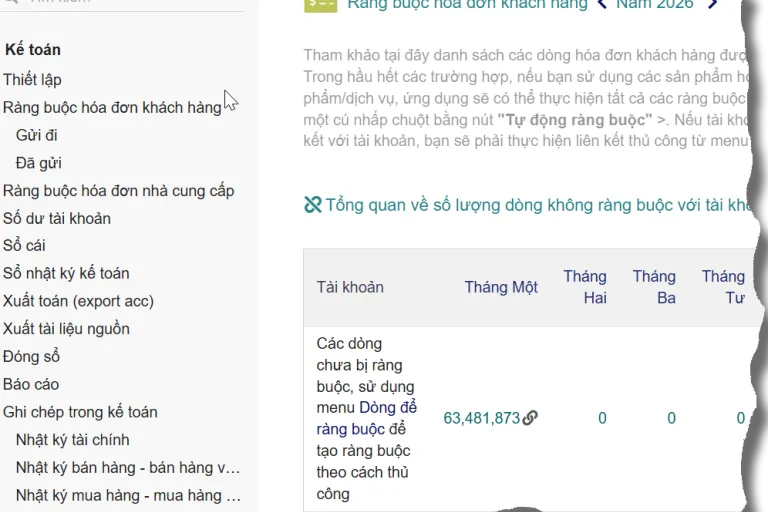
Task: Open Đóng sổ menu item
Action: 31,357
